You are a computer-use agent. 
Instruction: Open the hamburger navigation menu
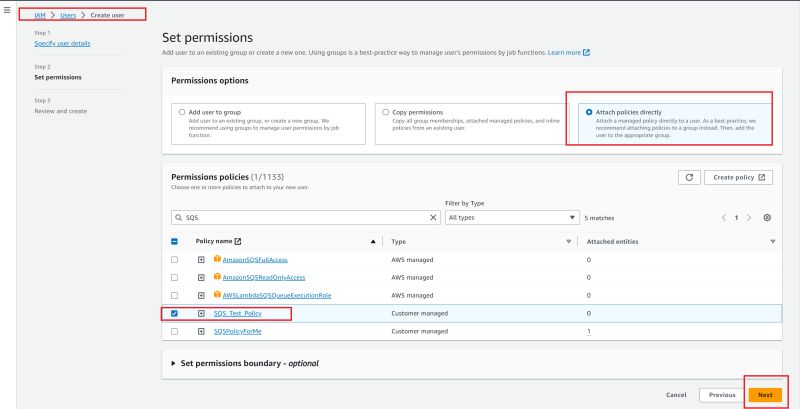(x=7, y=10)
